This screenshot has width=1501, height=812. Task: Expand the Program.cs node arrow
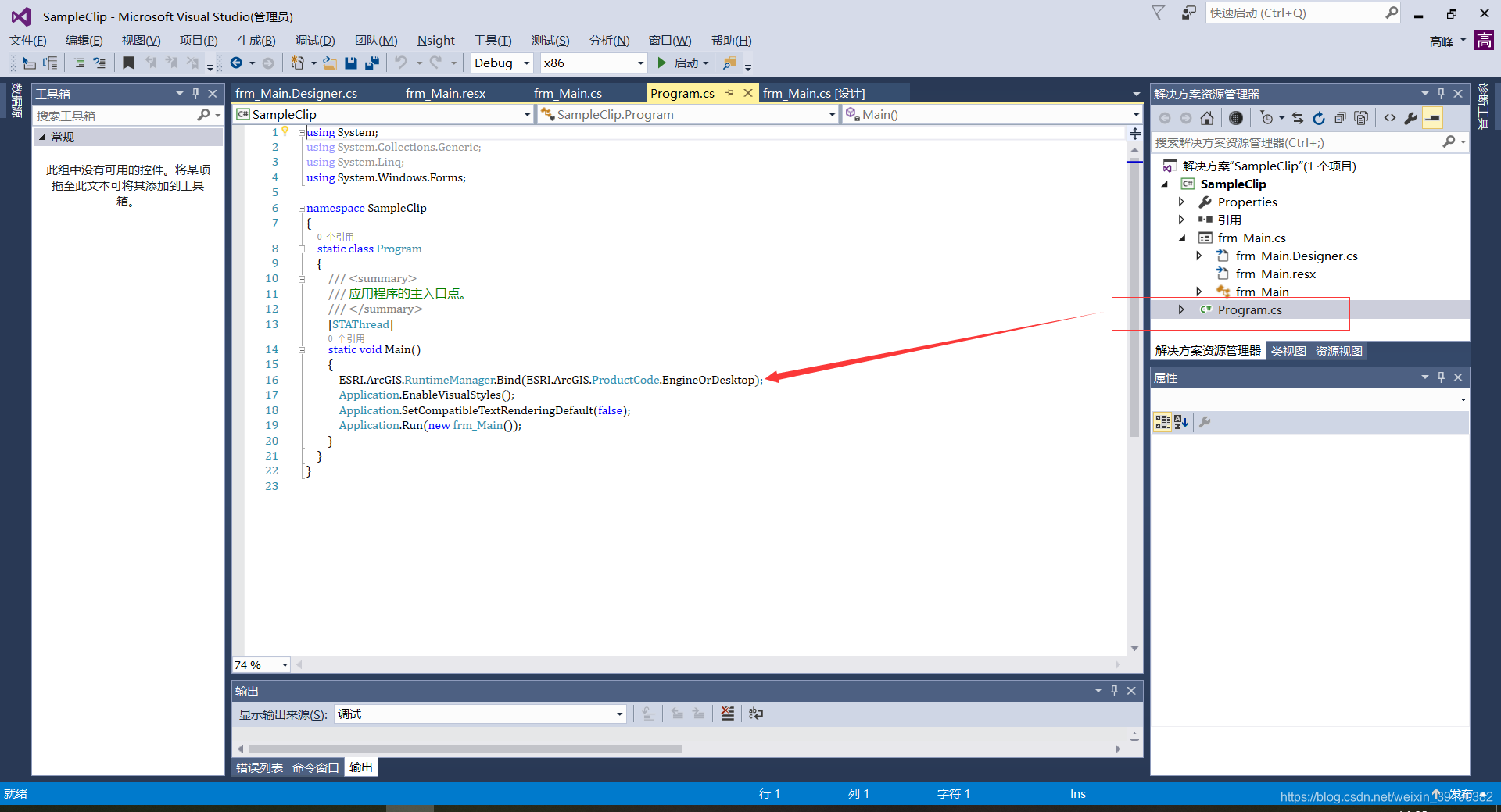point(1181,309)
